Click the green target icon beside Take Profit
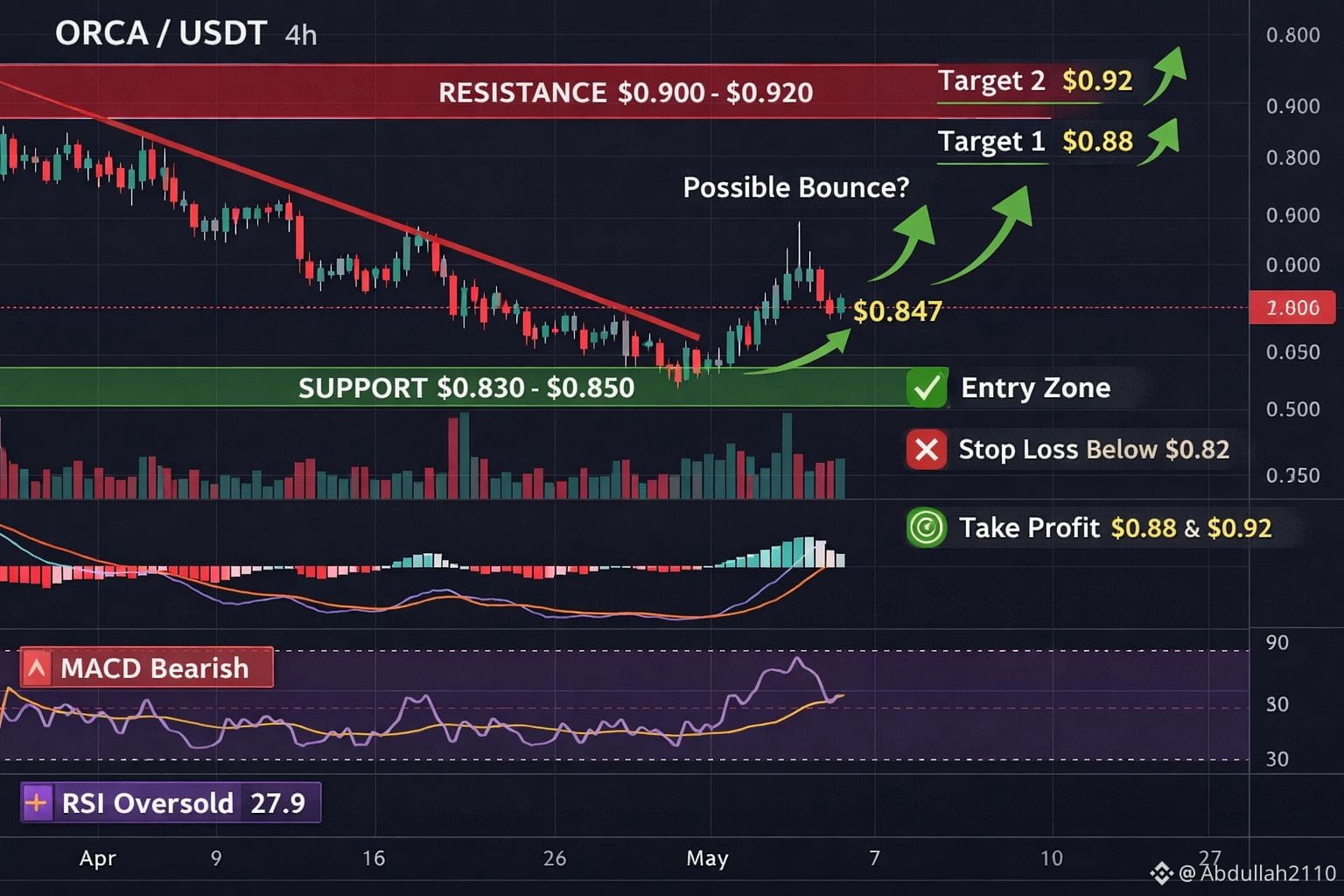Screen dimensions: 1344x896 pos(927,528)
